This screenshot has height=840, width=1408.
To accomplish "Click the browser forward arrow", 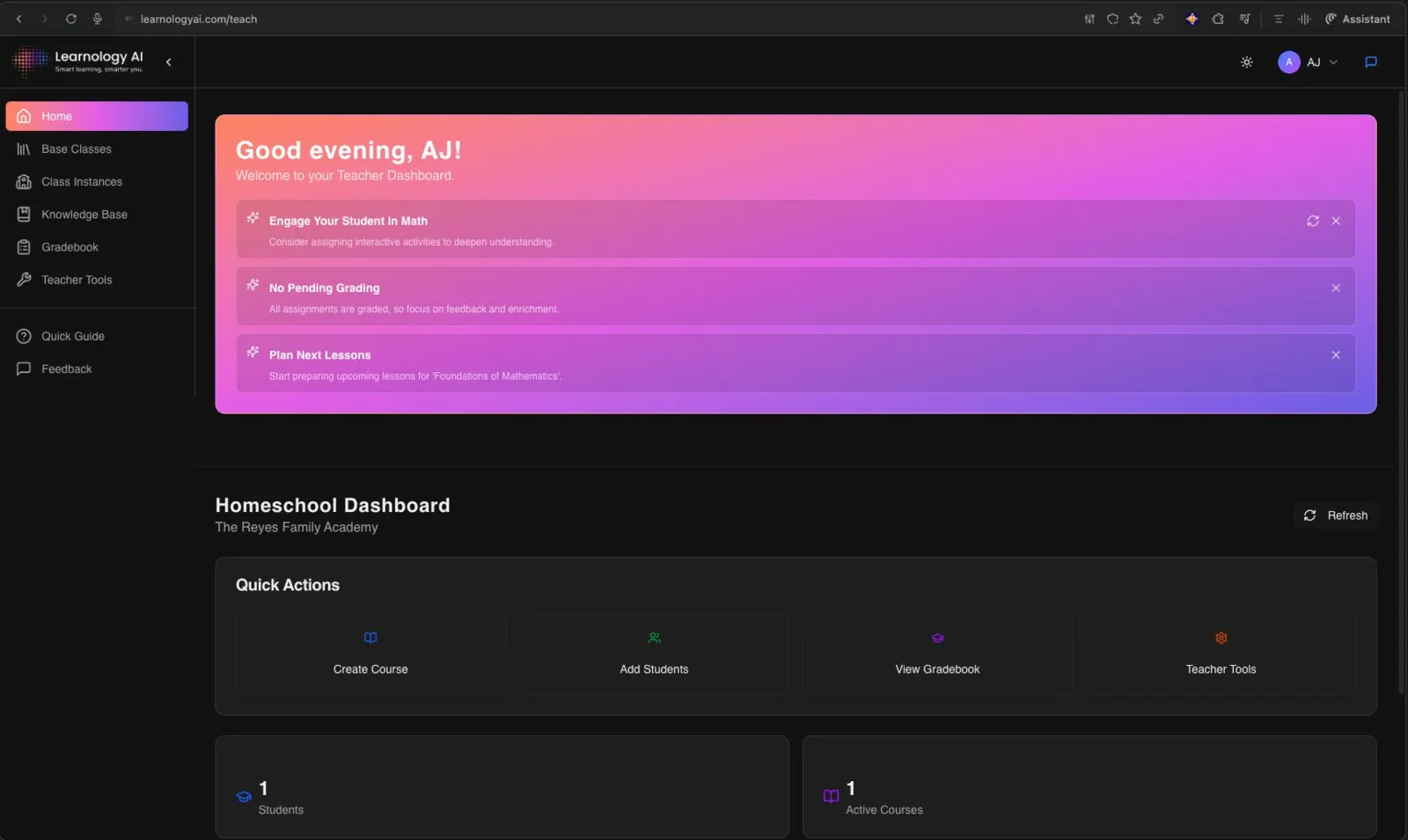I will [45, 18].
